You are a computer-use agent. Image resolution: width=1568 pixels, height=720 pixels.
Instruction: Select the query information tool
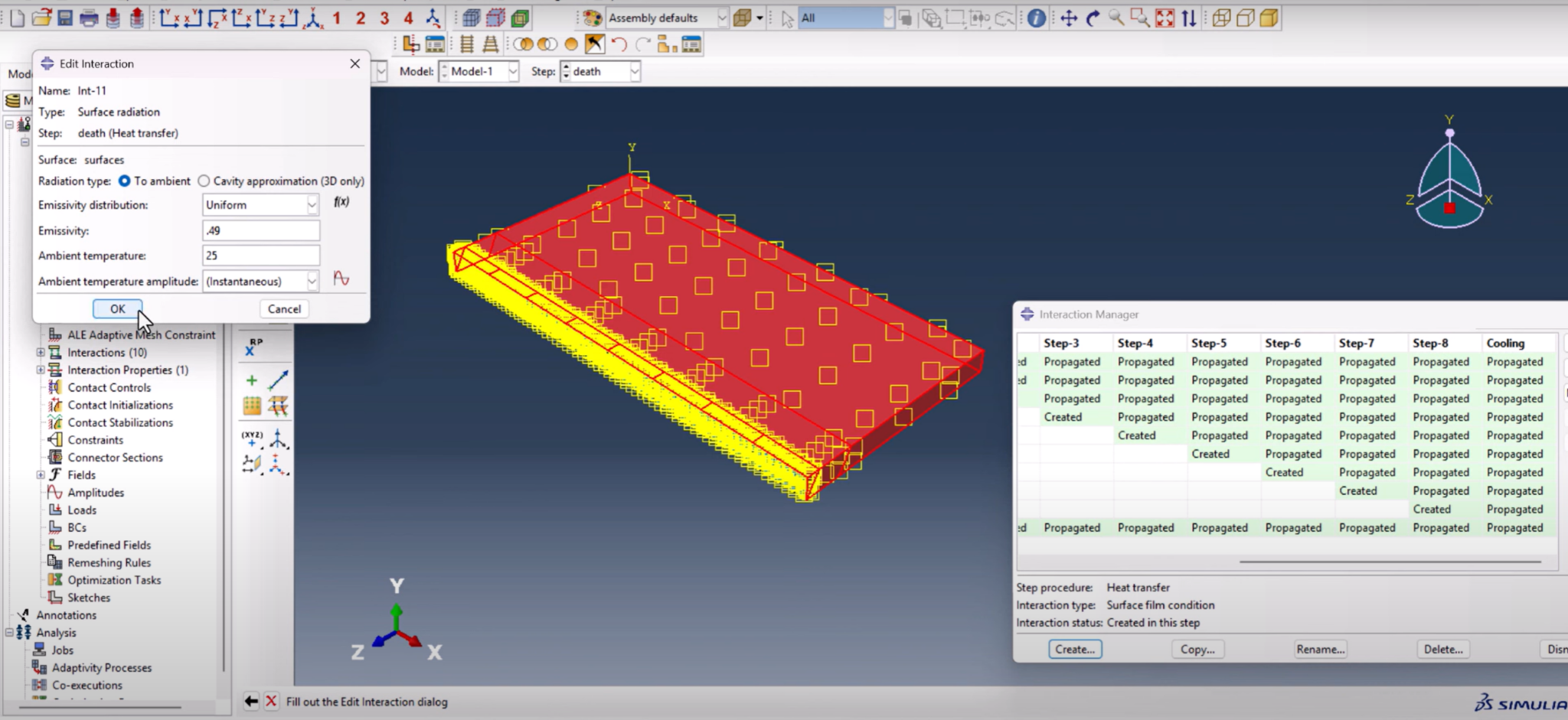click(1036, 18)
